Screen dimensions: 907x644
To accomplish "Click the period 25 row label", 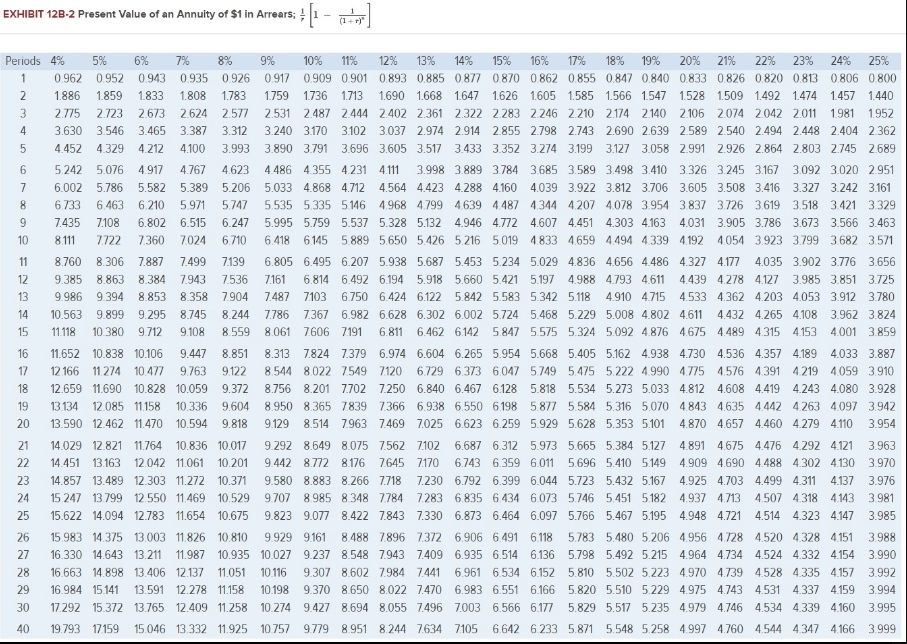I will 23,516.
